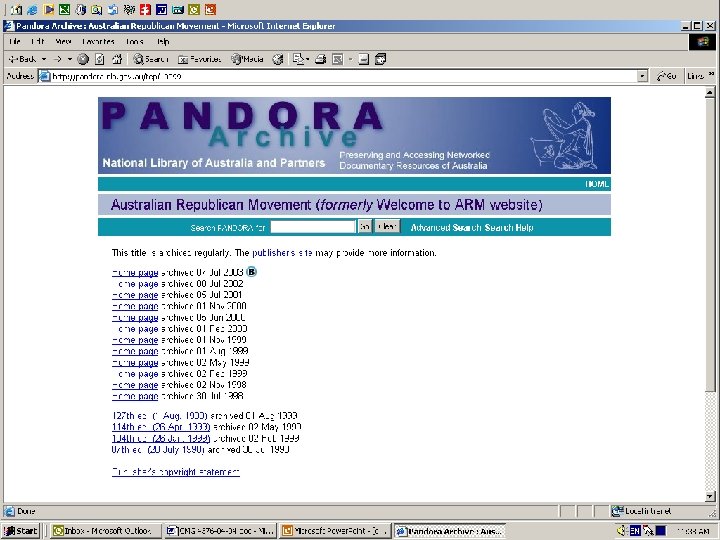Open the File menu
Image resolution: width=720 pixels, height=540 pixels.
(15, 42)
